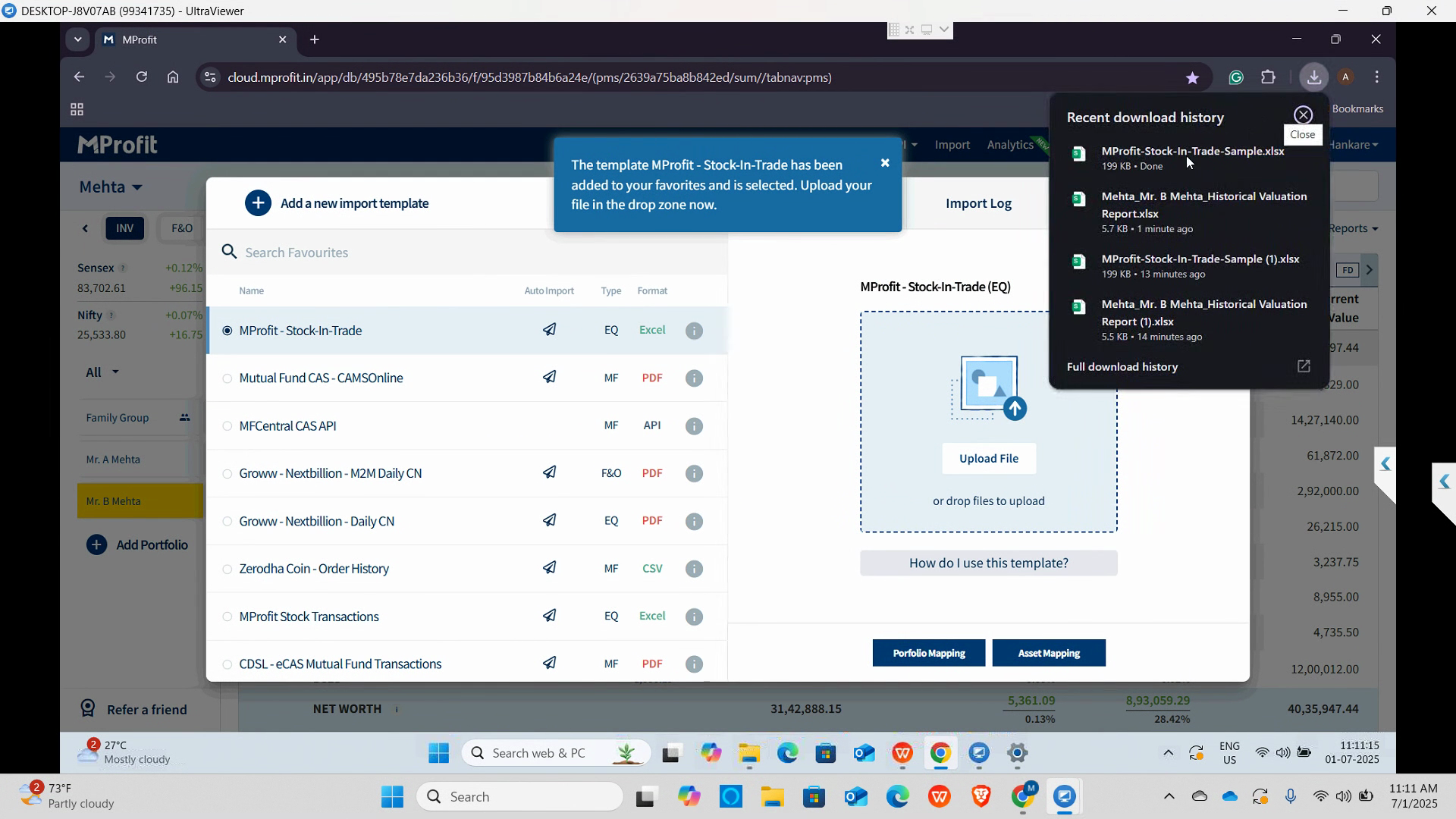
Task: Select Zerodha Coin - Order History radio button
Action: pyautogui.click(x=227, y=570)
